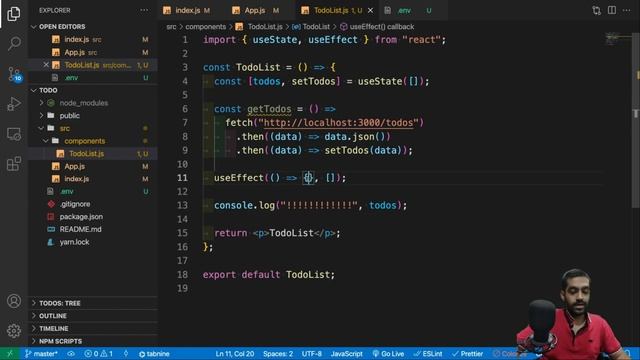The height and width of the screenshot is (360, 640).
Task: Open the Search view in activity bar
Action: [14, 43]
